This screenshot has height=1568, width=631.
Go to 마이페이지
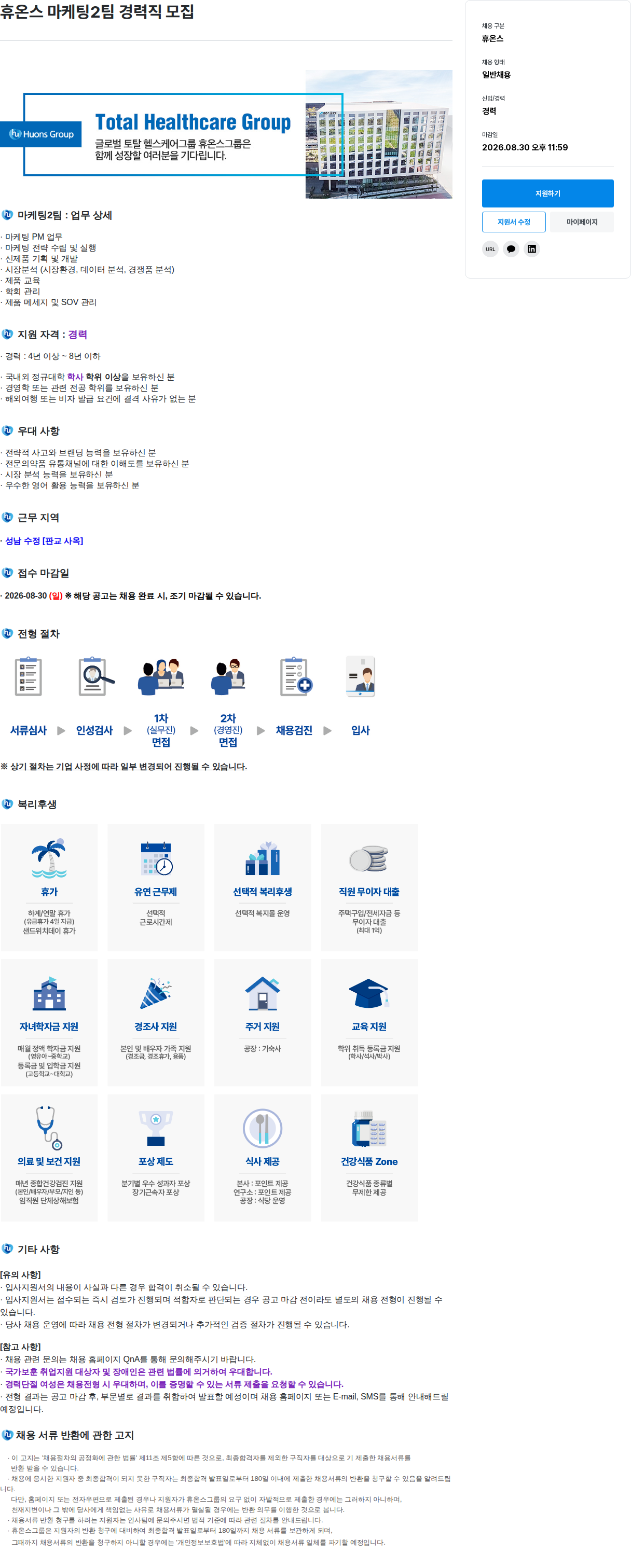(582, 222)
